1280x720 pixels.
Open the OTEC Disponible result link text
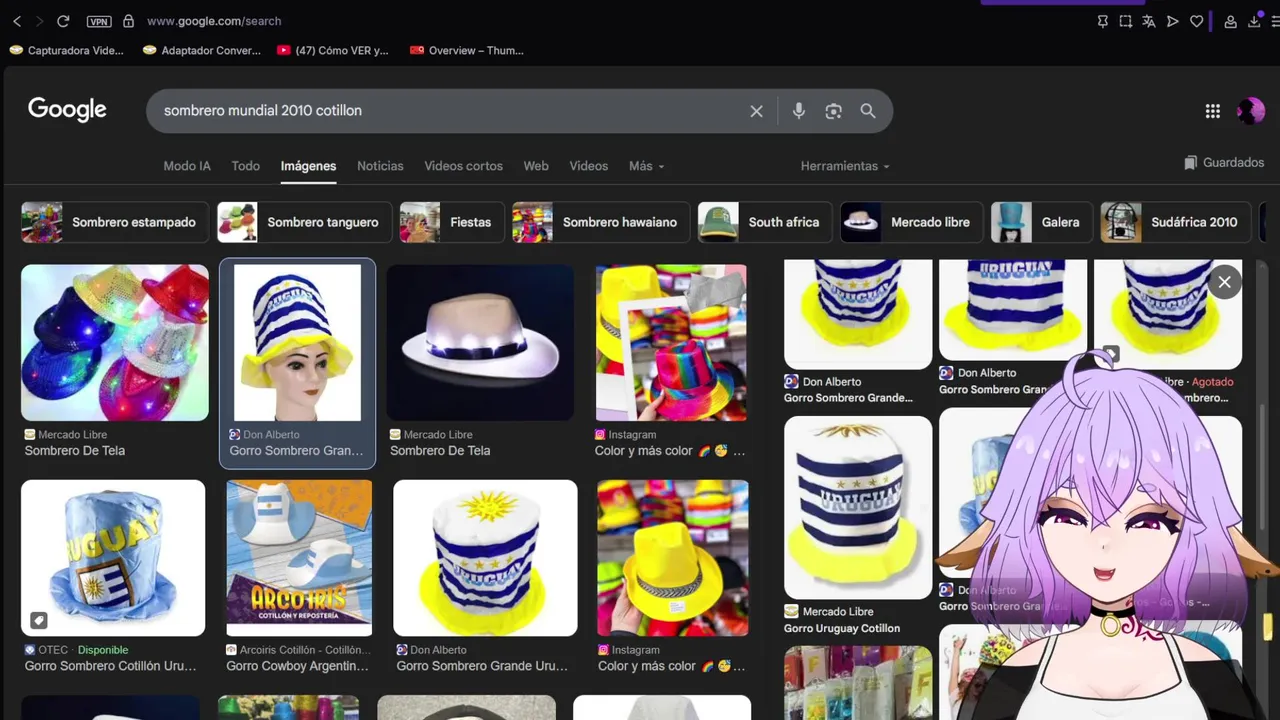point(76,650)
